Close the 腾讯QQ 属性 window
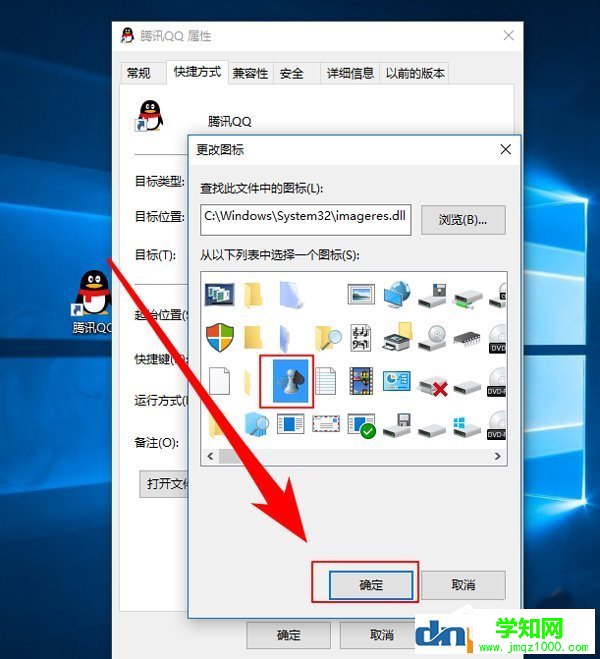Image resolution: width=600 pixels, height=659 pixels. click(508, 36)
